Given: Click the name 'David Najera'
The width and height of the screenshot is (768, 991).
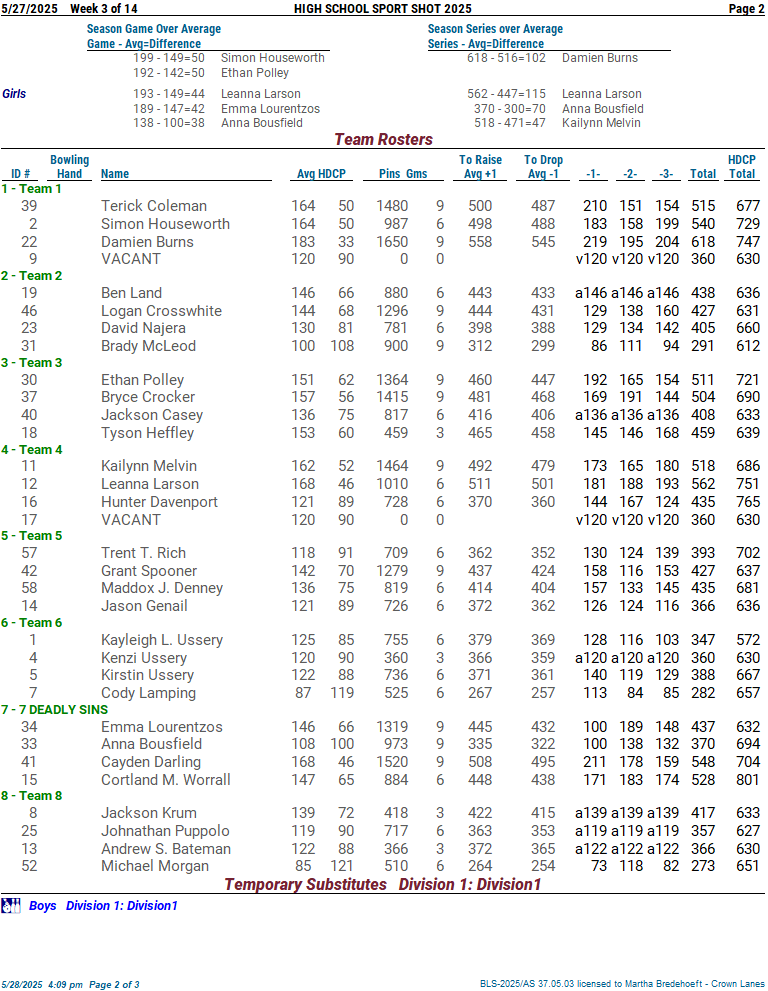Looking at the screenshot, I should pyautogui.click(x=143, y=328).
